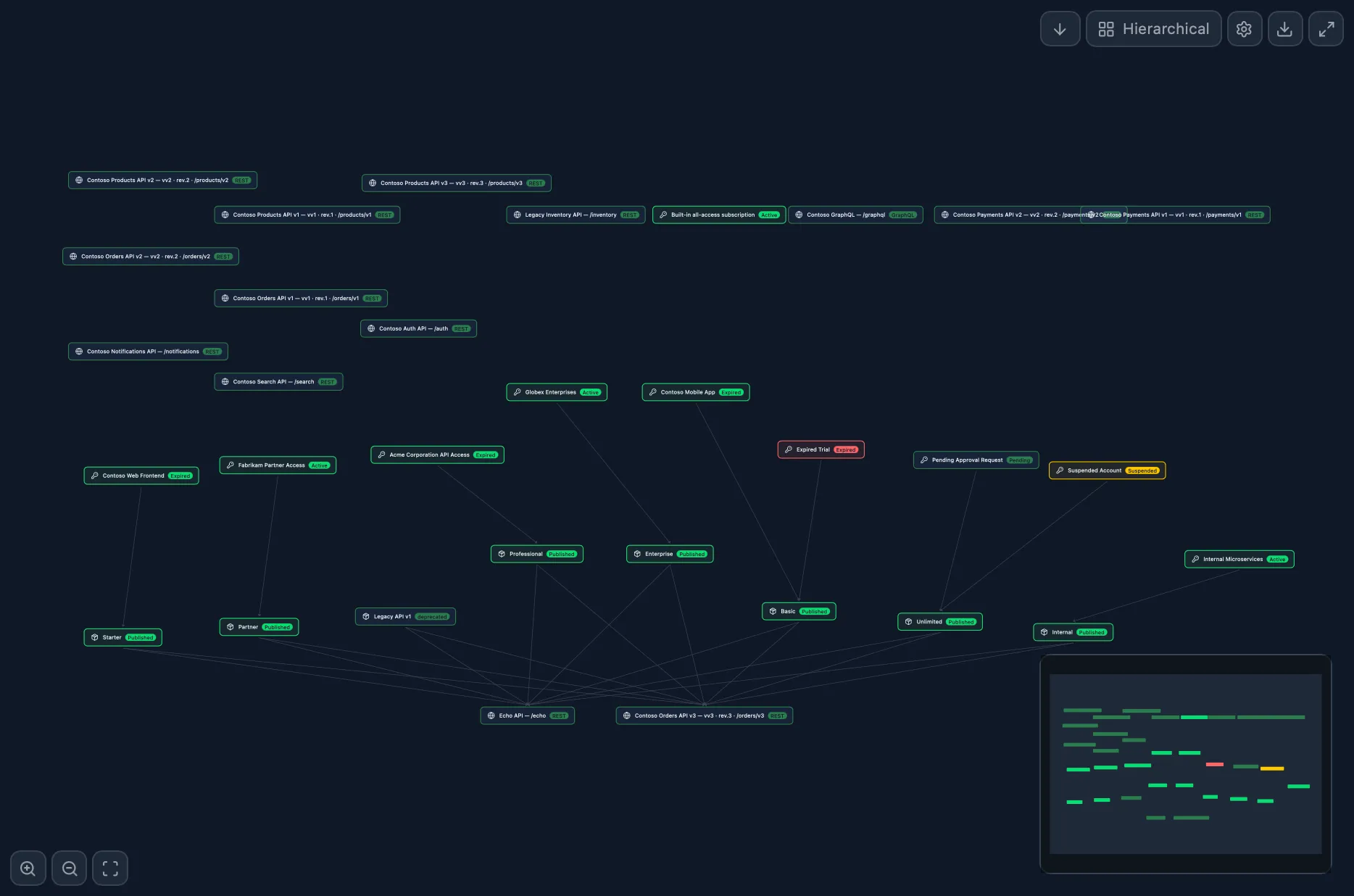Screen dimensions: 1354x896
Task: Select the Pending Approval Request node
Action: tap(976, 460)
